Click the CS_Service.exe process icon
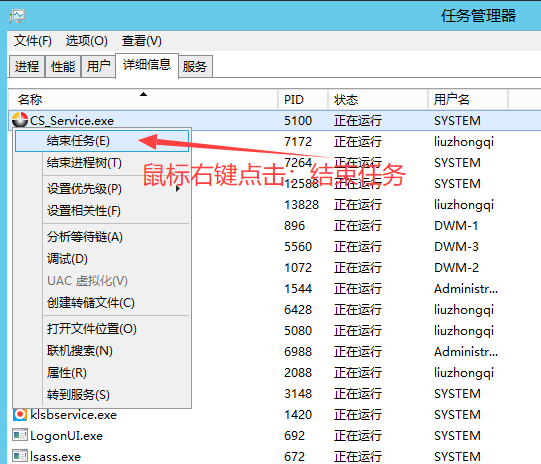The width and height of the screenshot is (541, 464). pos(20,120)
